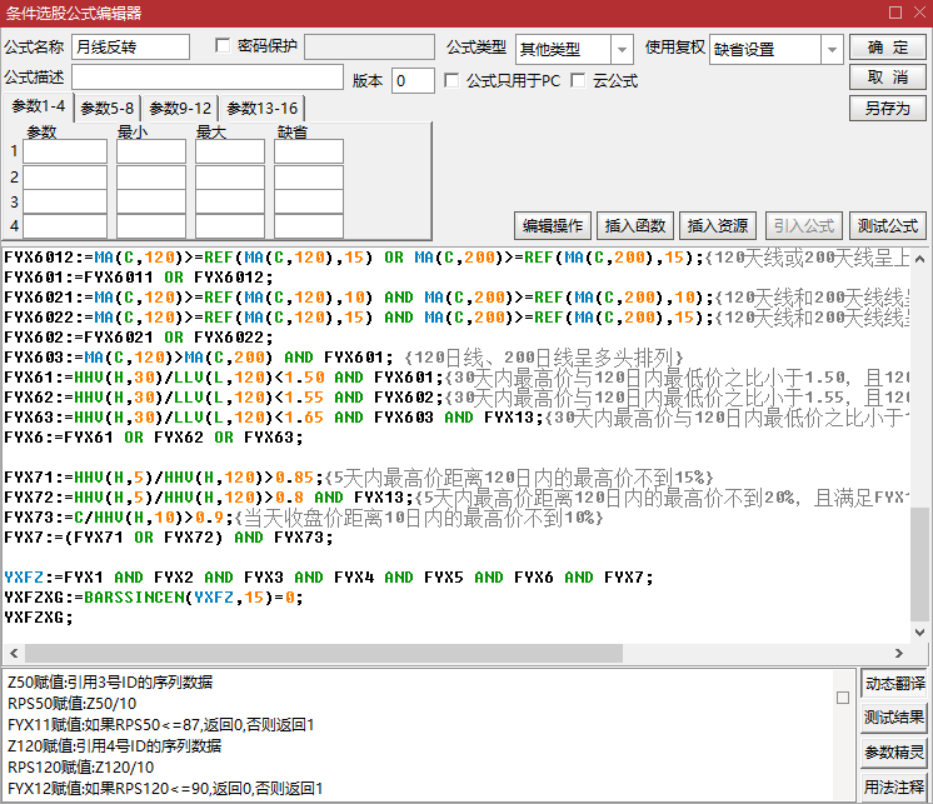Click row 2 参数 name field
Image resolution: width=933 pixels, height=804 pixels.
click(x=65, y=177)
